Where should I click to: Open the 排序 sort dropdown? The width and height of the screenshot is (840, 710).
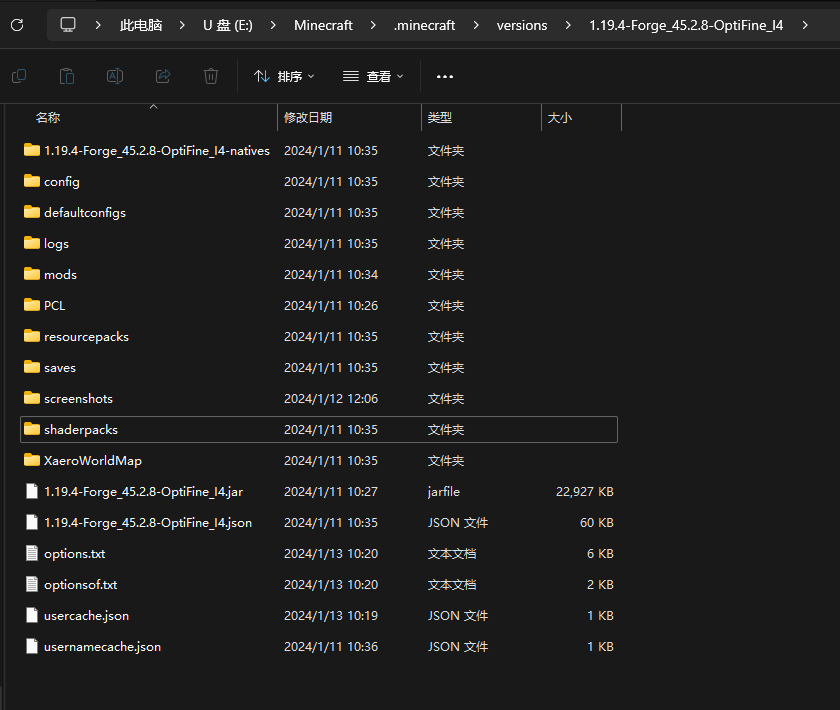(x=284, y=77)
